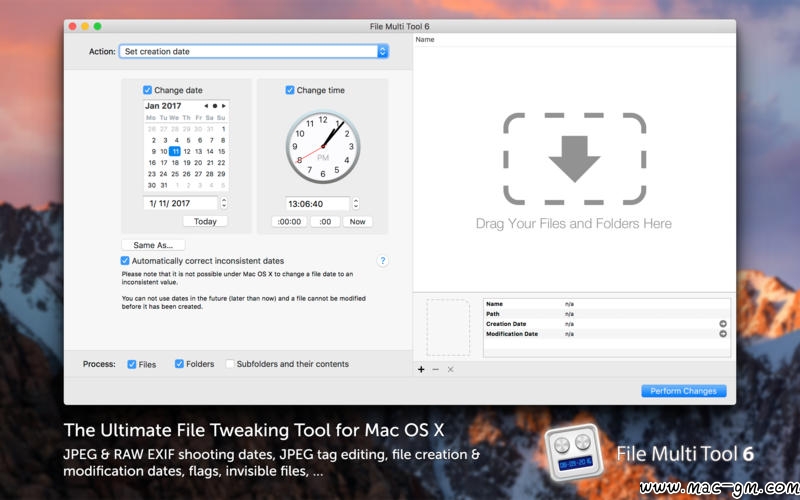Click the Creation Date arrow icon

pyautogui.click(x=723, y=323)
